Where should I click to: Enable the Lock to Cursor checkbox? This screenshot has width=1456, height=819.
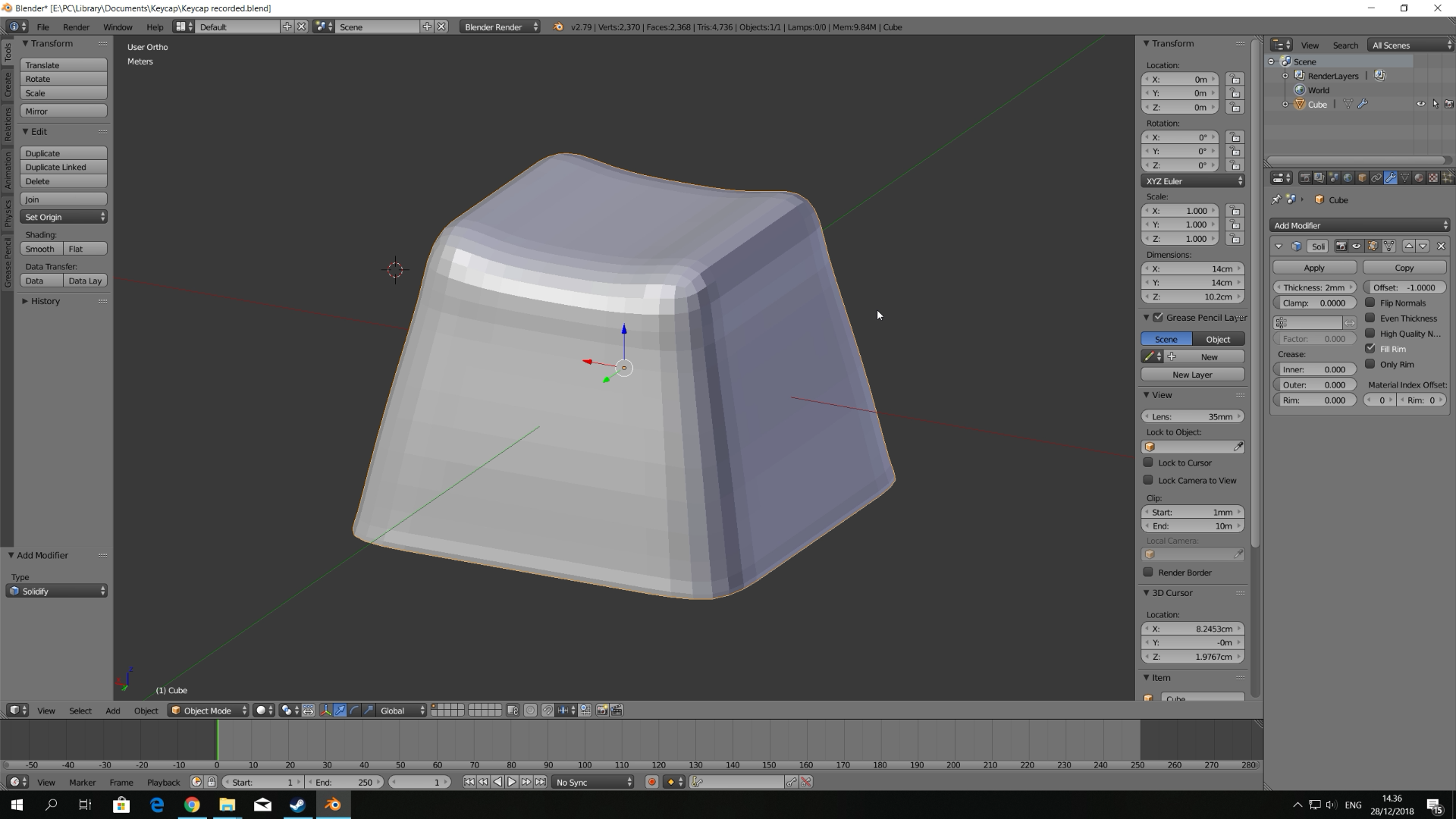1148,462
